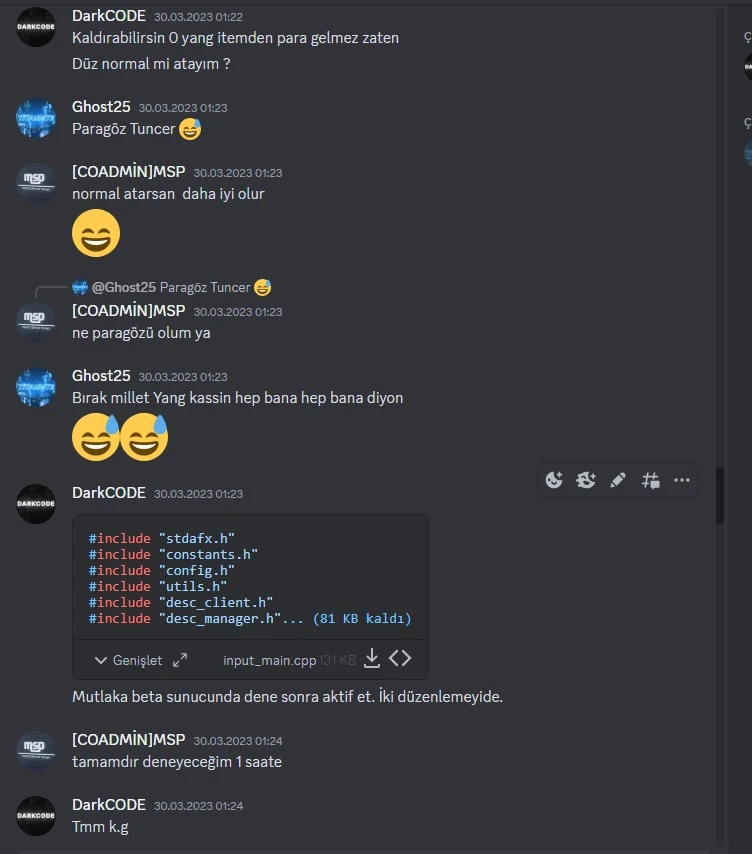752x854 pixels.
Task: Open DarkCODE avatar above code attachment
Action: click(36, 504)
